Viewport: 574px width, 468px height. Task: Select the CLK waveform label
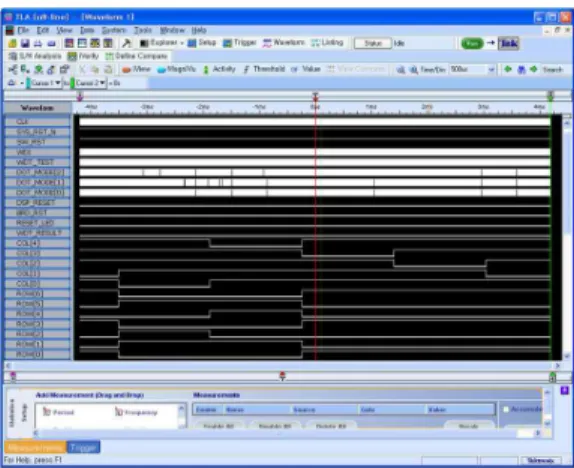pyautogui.click(x=37, y=122)
